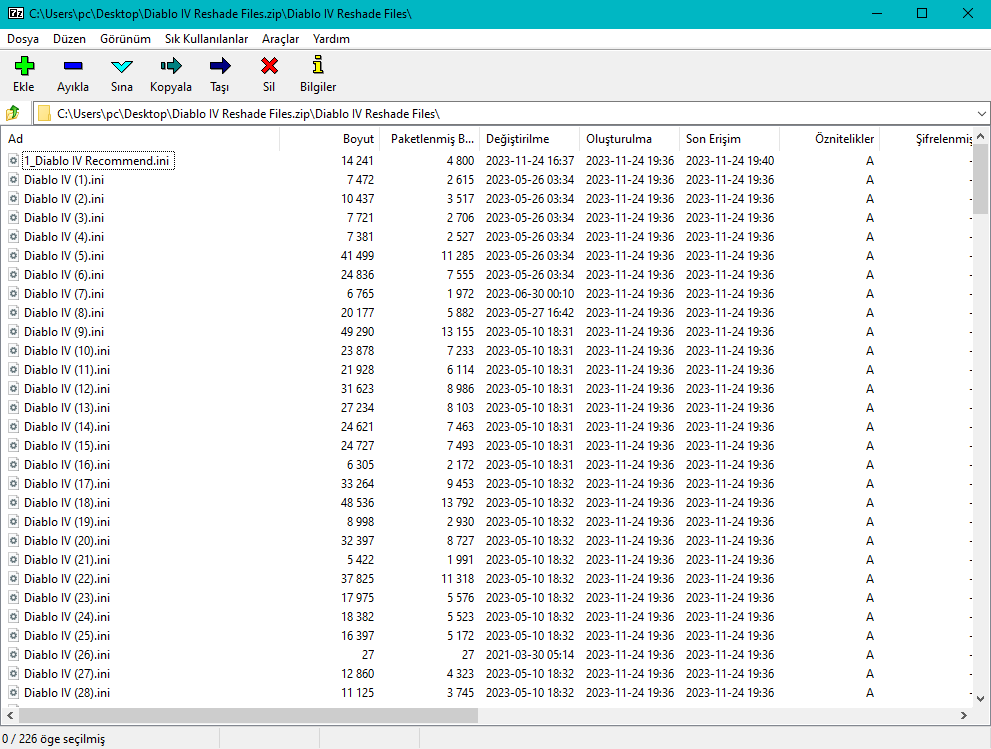Viewport: 991px width, 749px height.
Task: Click the green plus Ekle icon
Action: point(24,66)
